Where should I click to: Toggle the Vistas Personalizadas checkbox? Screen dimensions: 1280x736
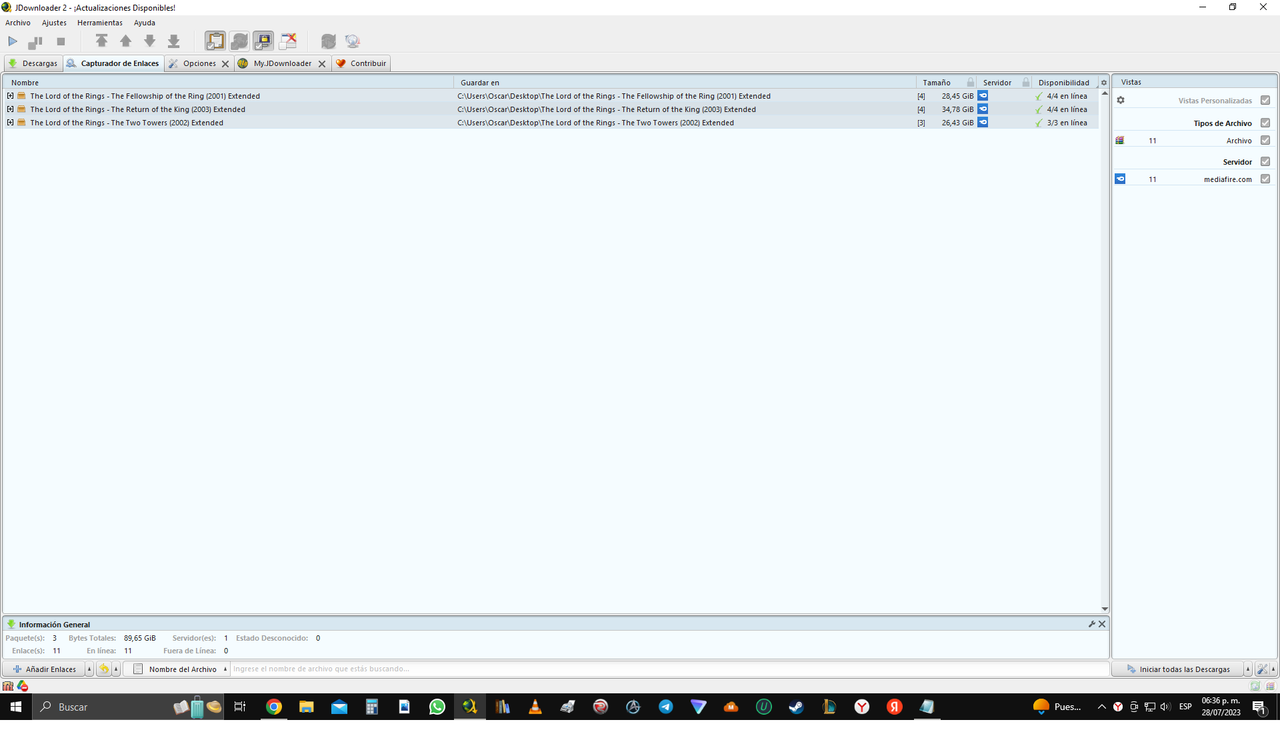(x=1265, y=100)
